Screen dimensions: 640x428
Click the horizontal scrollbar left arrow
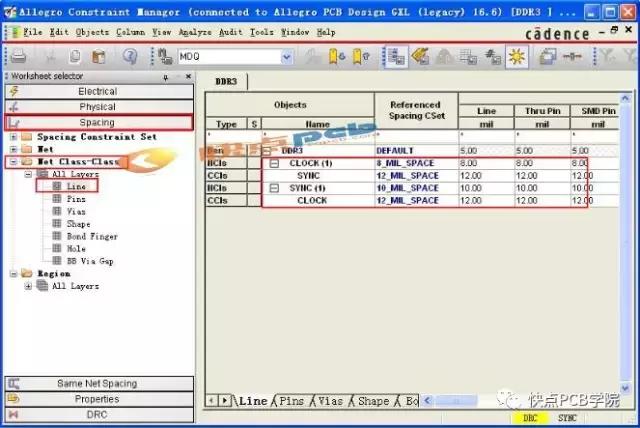[x=427, y=401]
